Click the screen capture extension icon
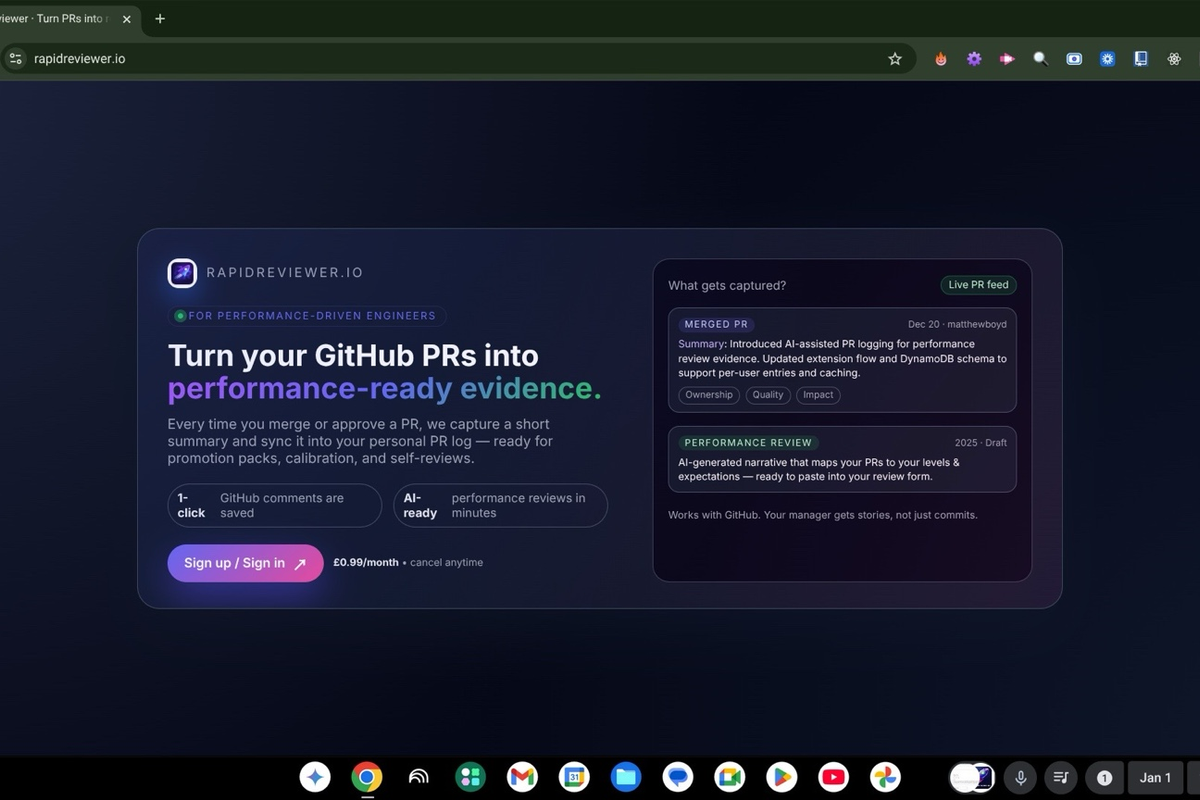The height and width of the screenshot is (800, 1200). pos(1074,58)
